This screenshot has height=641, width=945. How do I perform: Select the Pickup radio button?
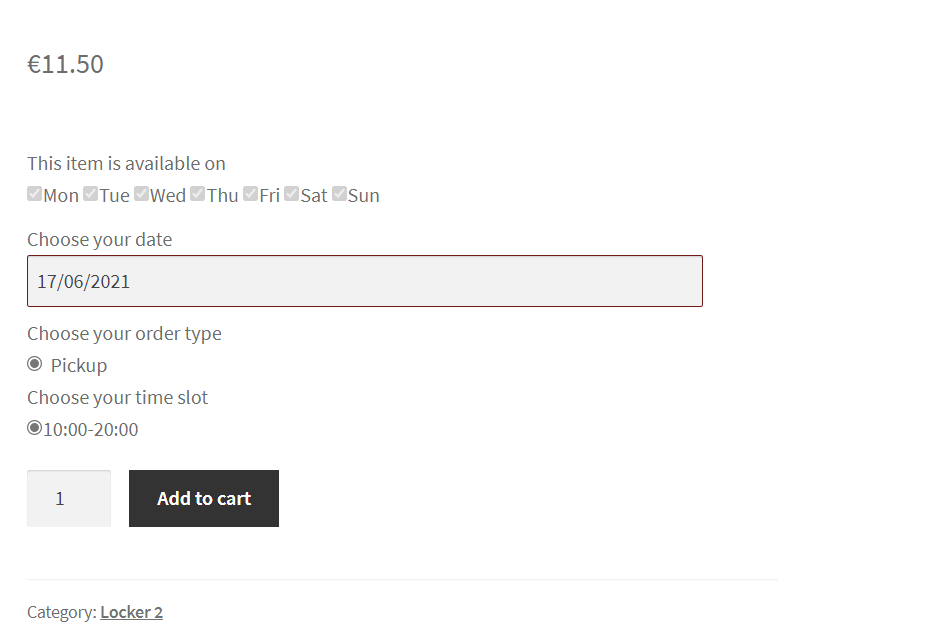click(34, 364)
